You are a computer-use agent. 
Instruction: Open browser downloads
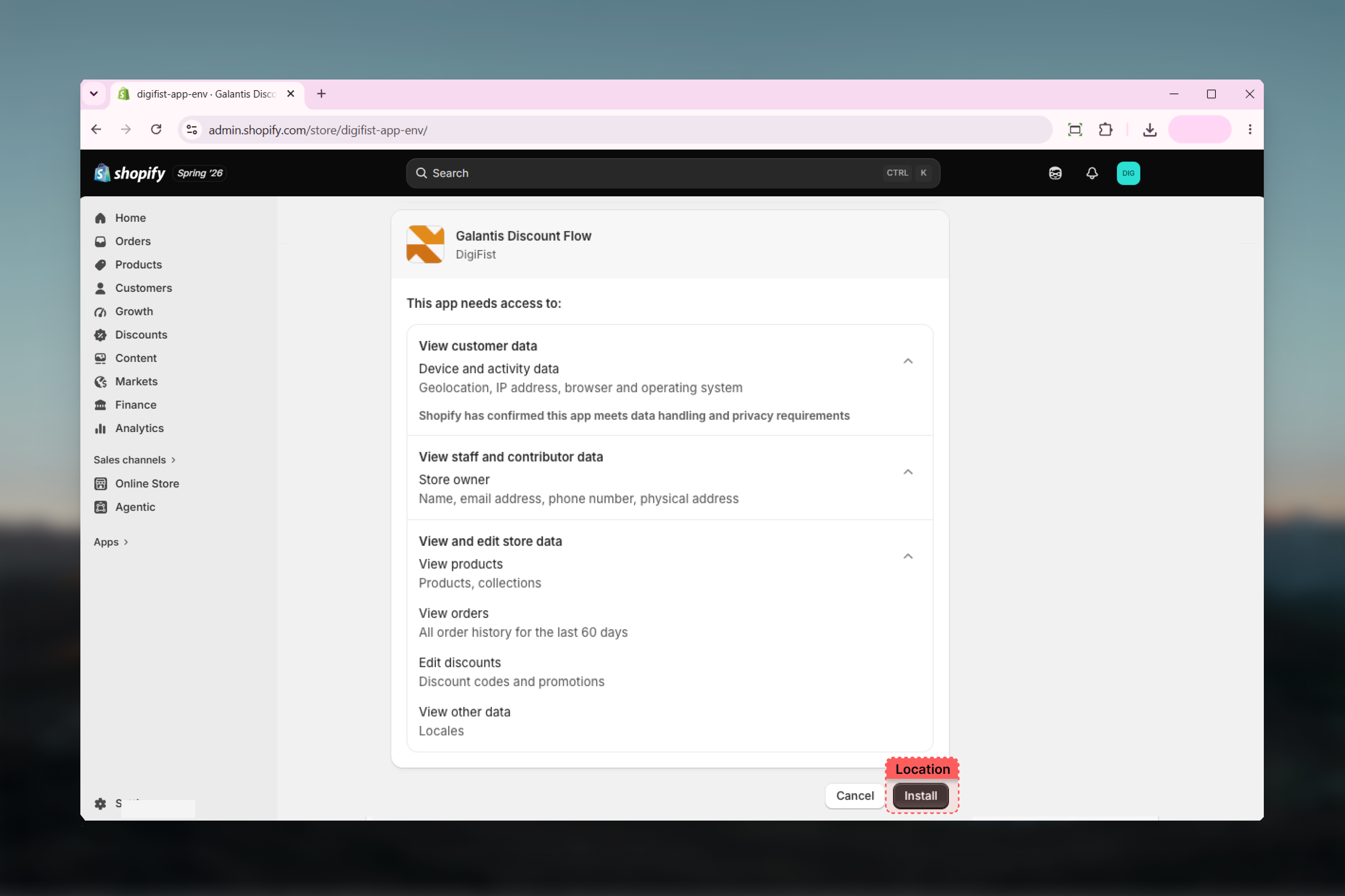tap(1149, 130)
